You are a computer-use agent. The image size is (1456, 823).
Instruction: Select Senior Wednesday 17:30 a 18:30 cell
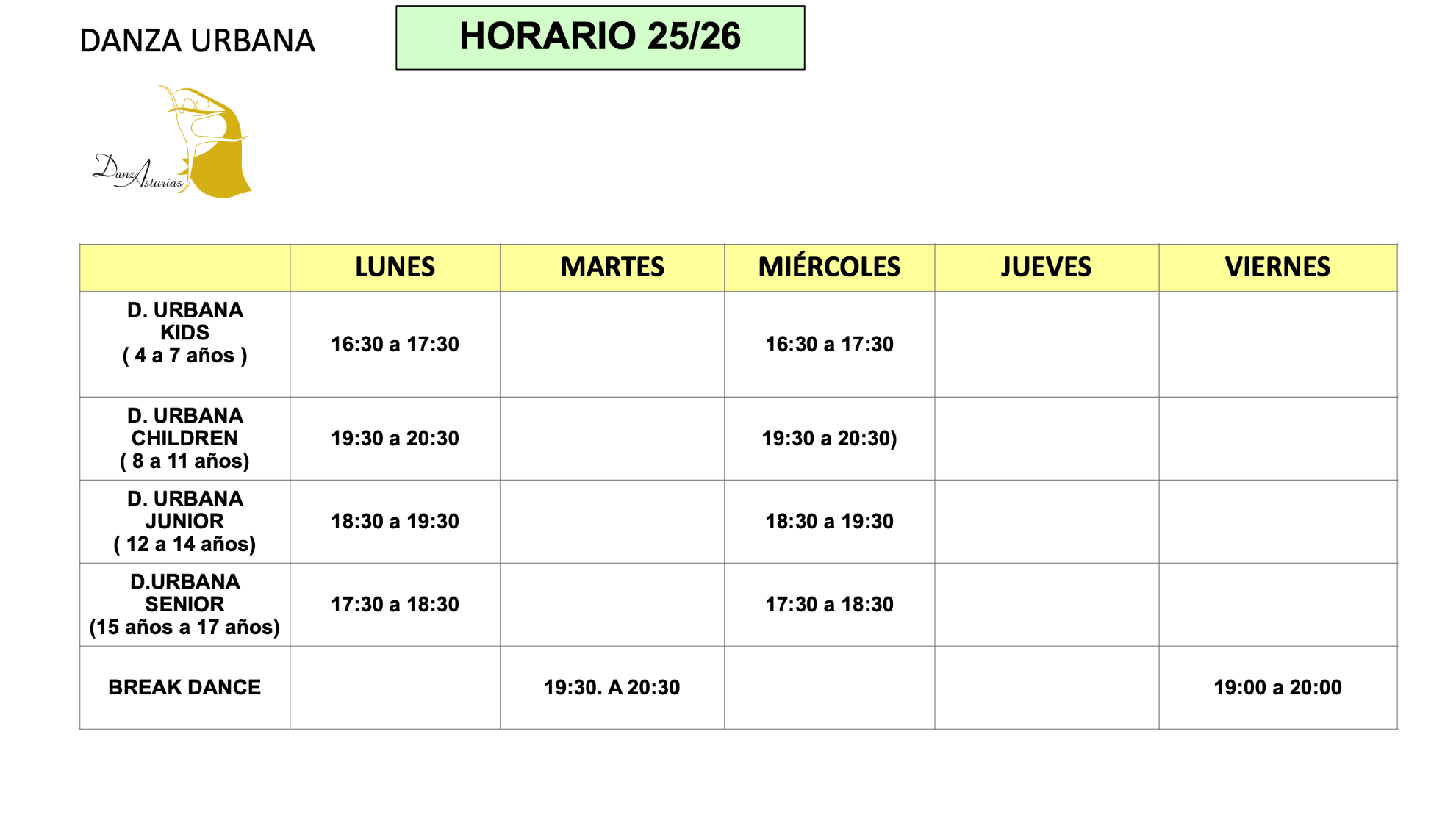[x=829, y=604]
